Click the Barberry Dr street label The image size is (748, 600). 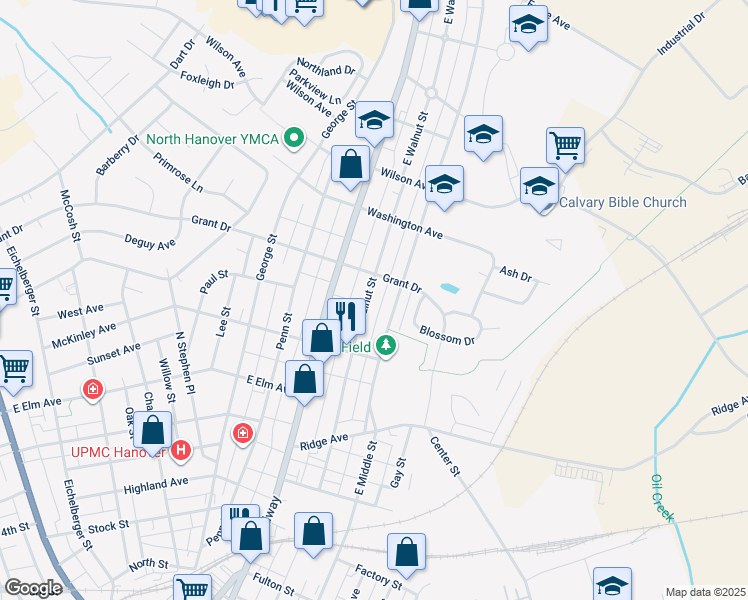[x=117, y=155]
